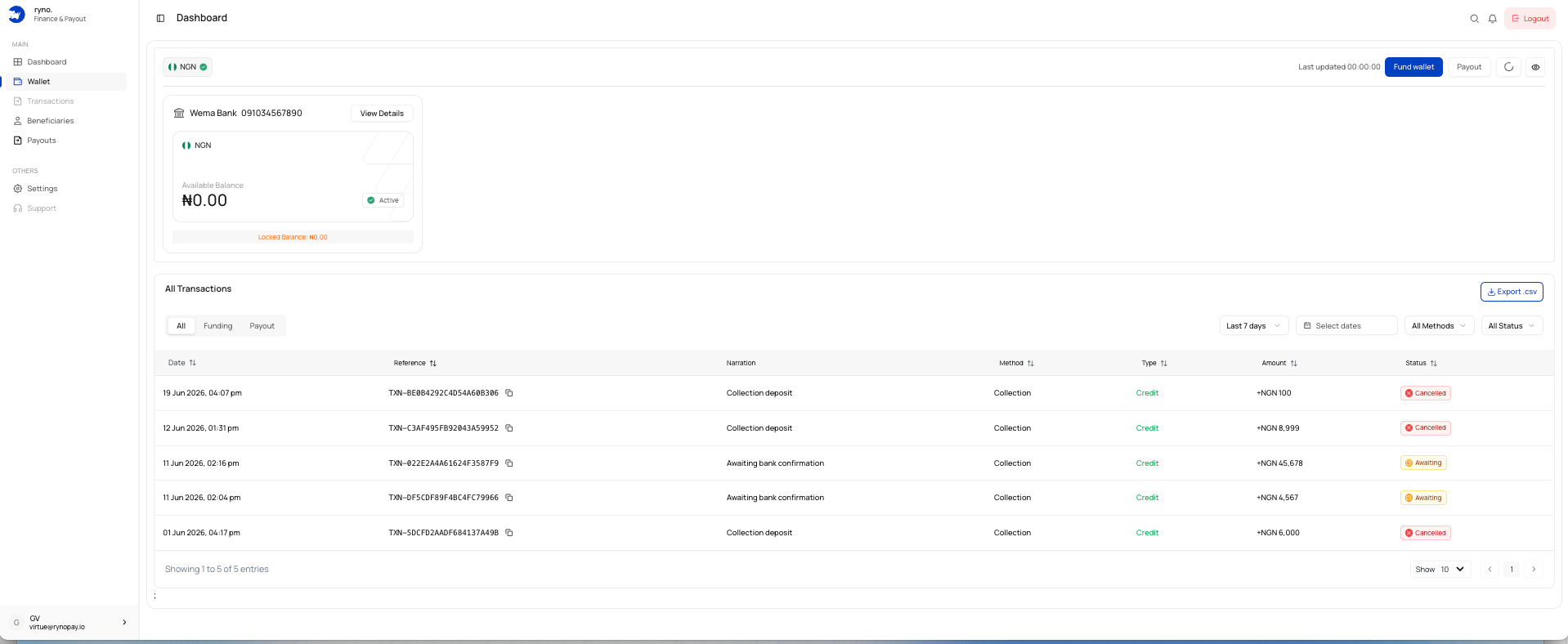Viewport: 1568px width, 644px height.
Task: Click amount +NGN 100
Action: pyautogui.click(x=1274, y=393)
